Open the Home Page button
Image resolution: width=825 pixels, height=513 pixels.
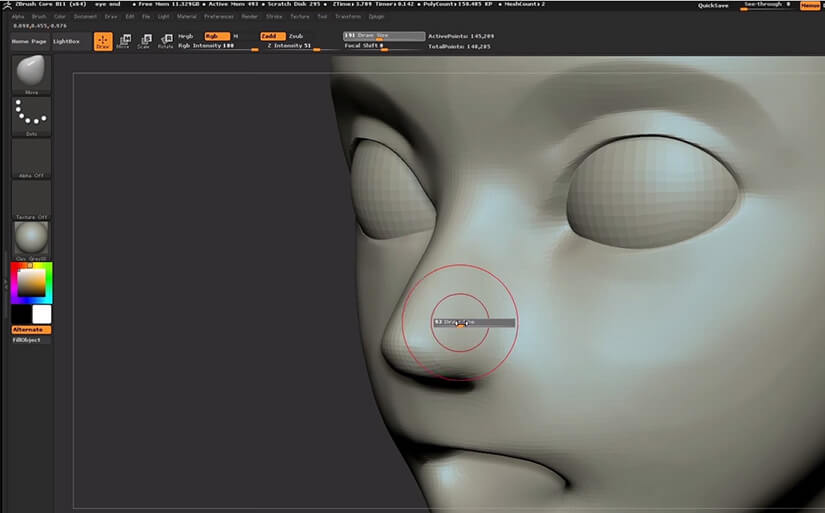tap(29, 42)
